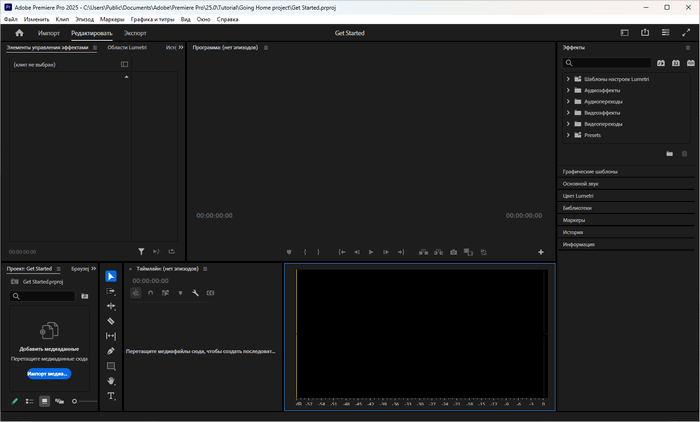
Task: Step forward one frame
Action: tap(386, 252)
